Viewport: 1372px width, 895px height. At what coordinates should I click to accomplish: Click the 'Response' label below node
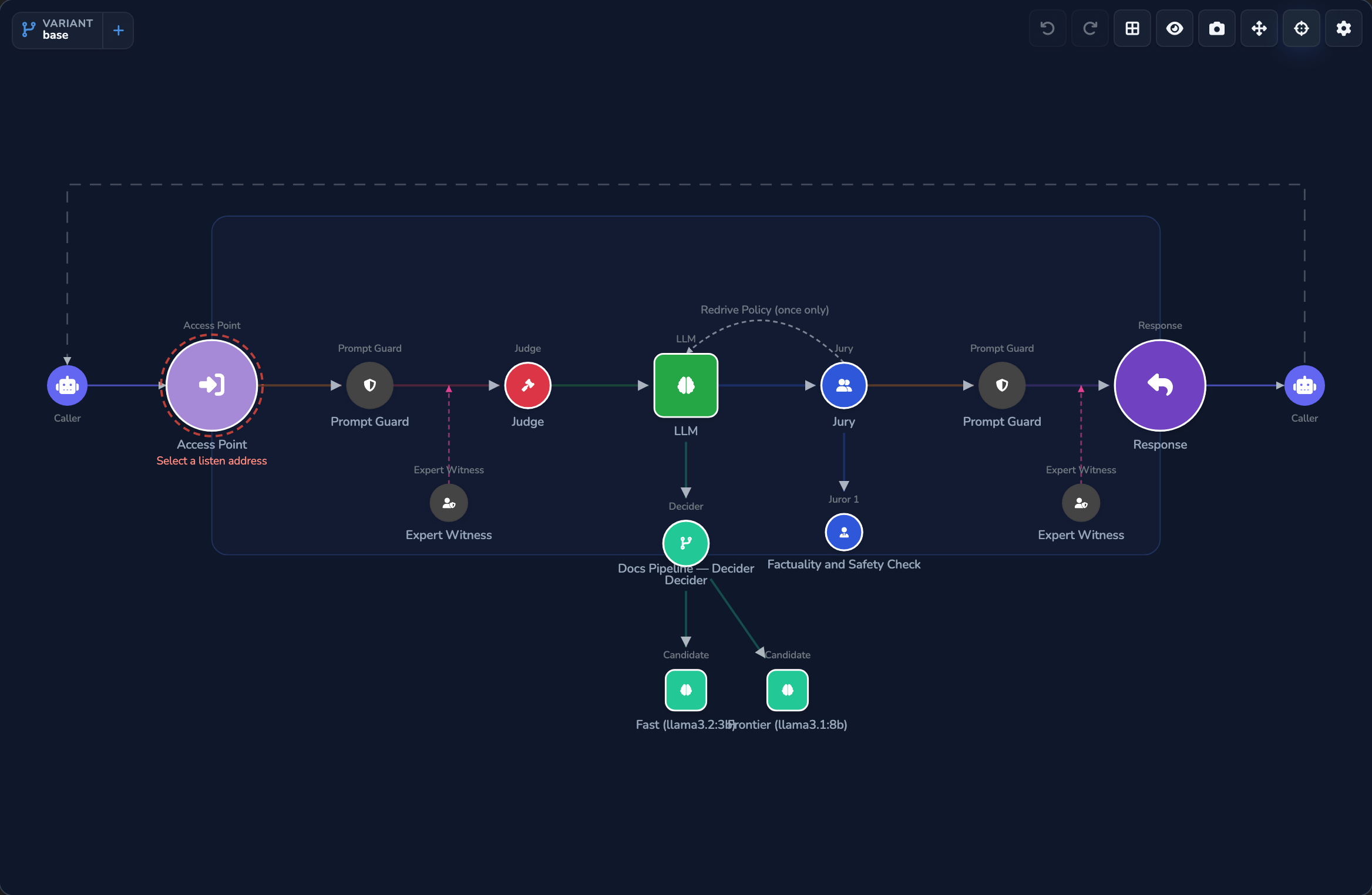click(1160, 445)
